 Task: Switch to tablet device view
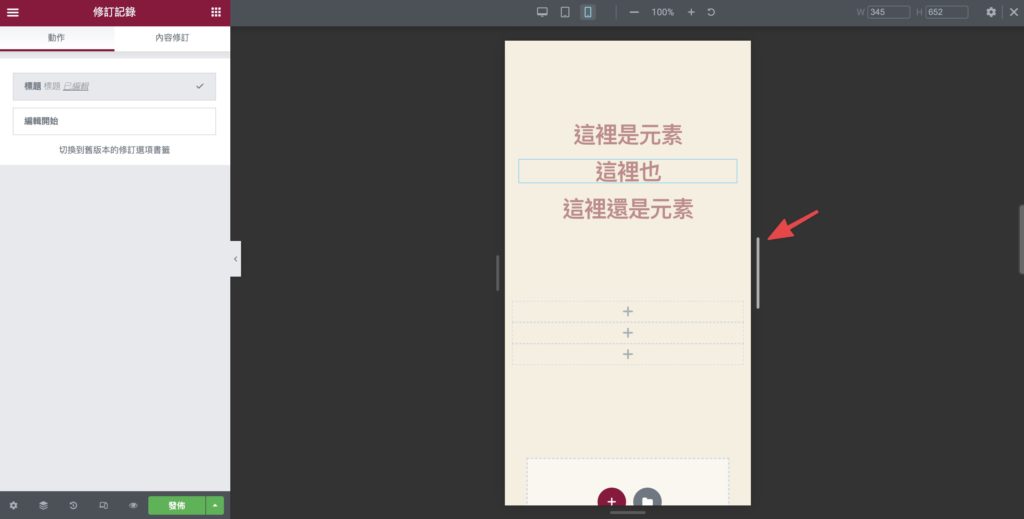click(565, 12)
